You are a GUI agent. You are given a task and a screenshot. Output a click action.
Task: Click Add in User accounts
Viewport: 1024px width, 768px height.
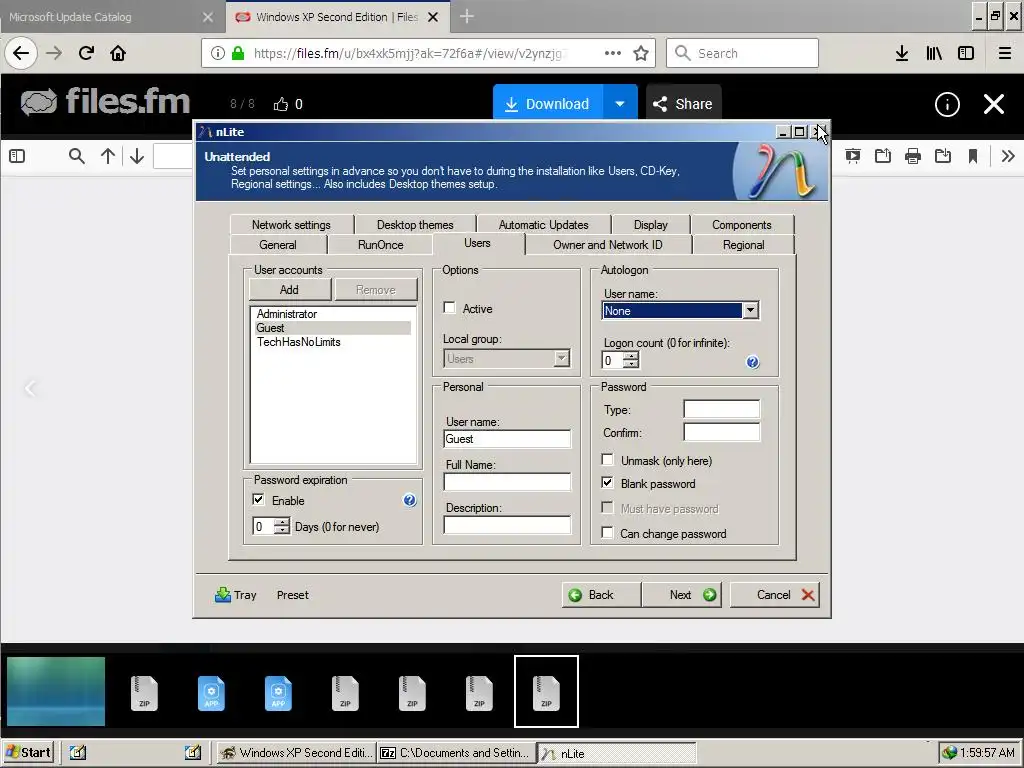click(289, 289)
